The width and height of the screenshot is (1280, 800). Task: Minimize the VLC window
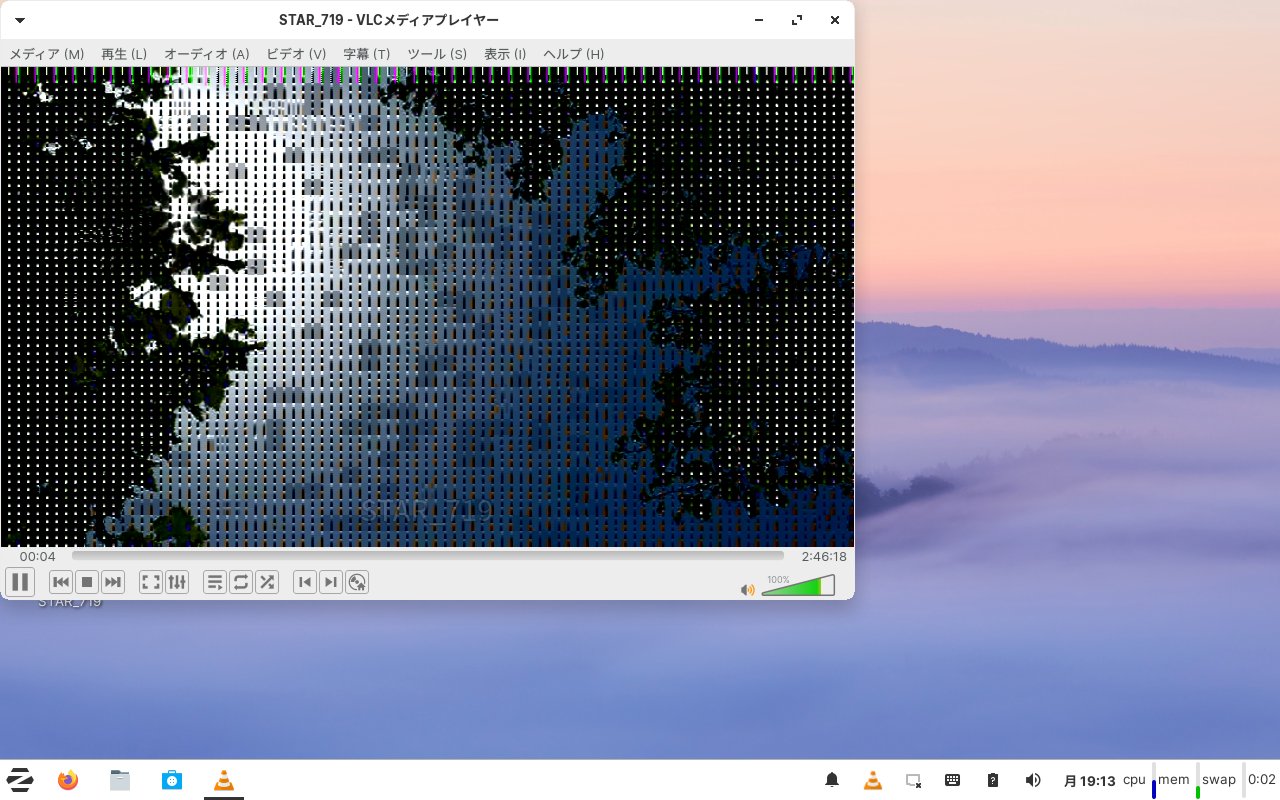pyautogui.click(x=760, y=20)
